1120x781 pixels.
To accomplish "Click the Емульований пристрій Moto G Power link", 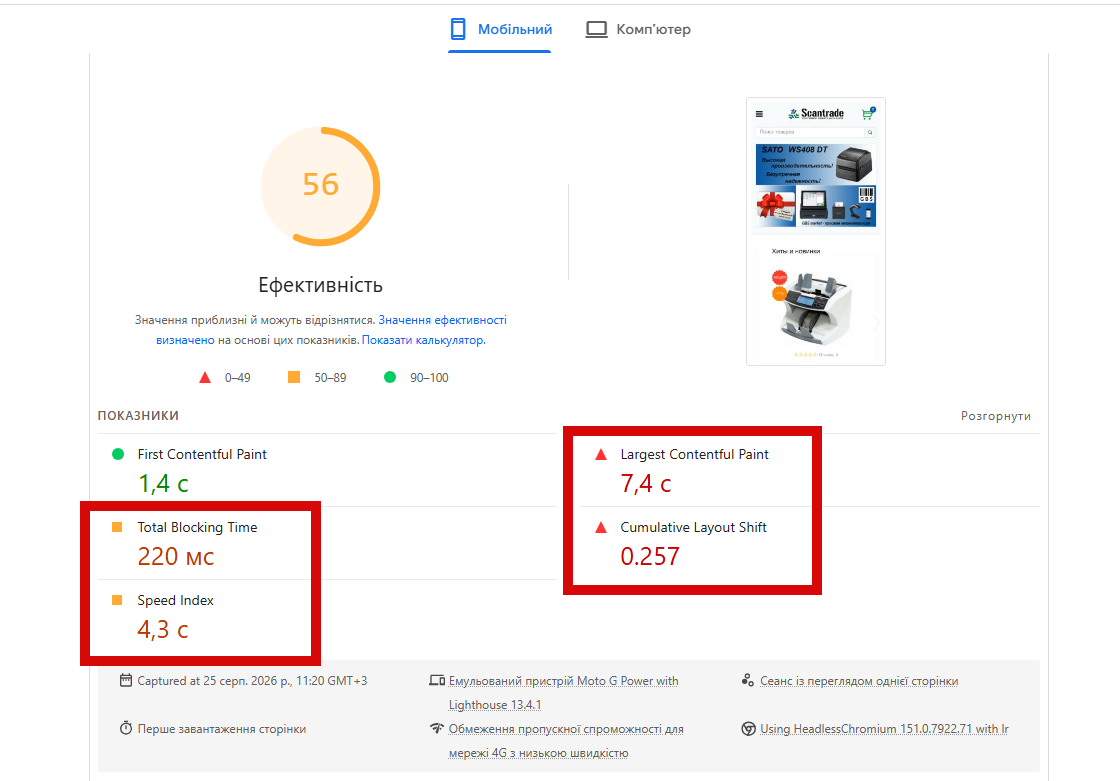I will [564, 692].
